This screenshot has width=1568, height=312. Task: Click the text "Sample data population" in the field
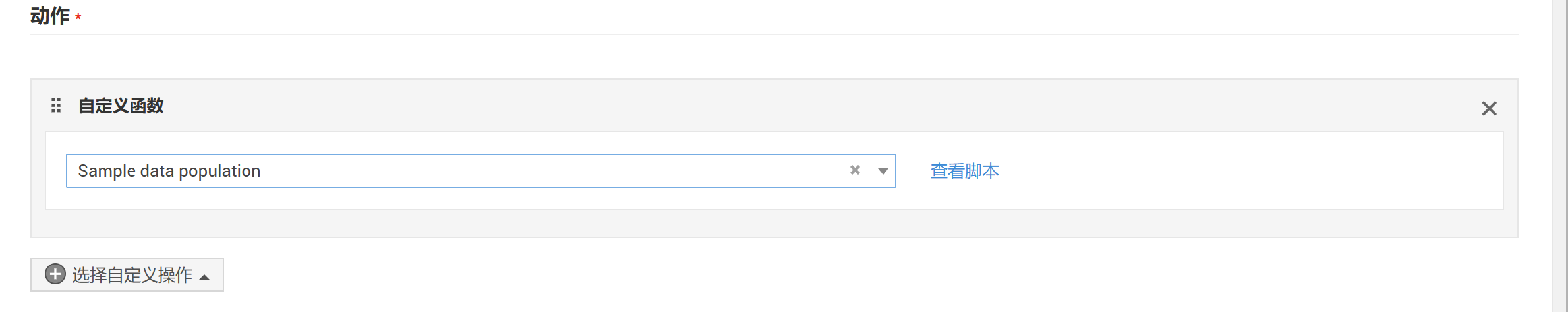pyautogui.click(x=169, y=171)
